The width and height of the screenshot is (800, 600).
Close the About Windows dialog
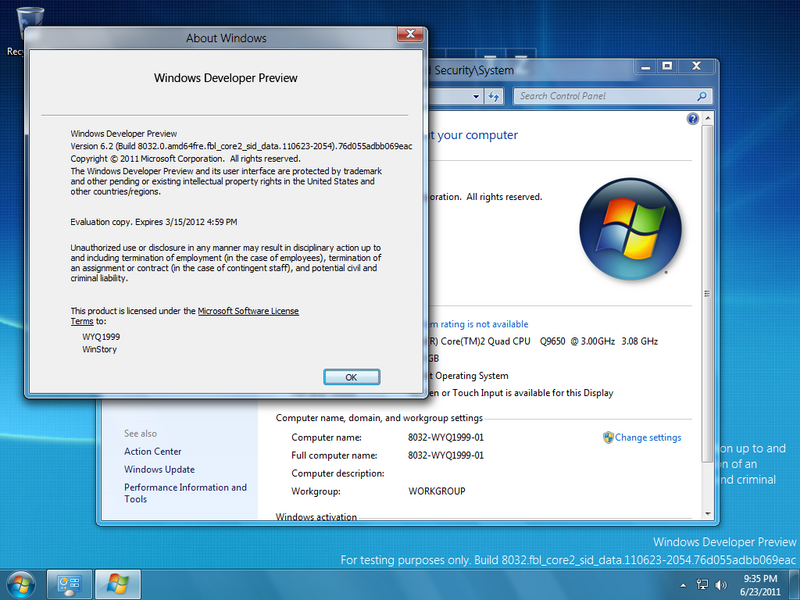(x=410, y=34)
